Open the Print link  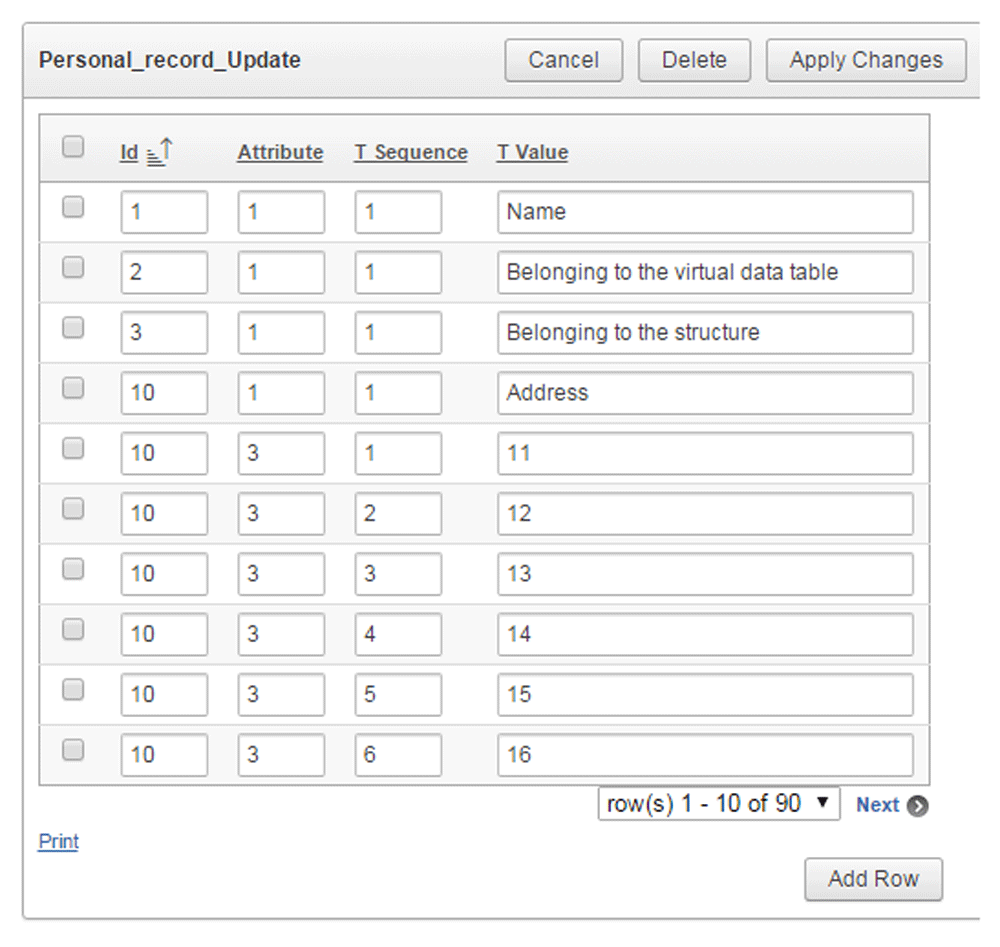click(x=59, y=841)
